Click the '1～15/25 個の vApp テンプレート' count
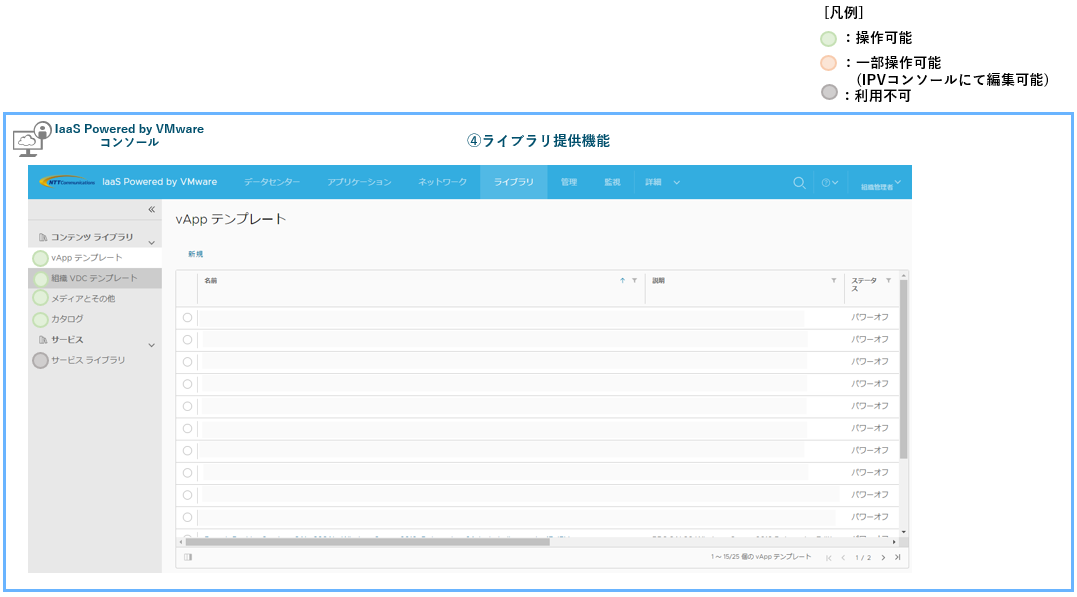This screenshot has height=597, width=1077. coord(761,557)
